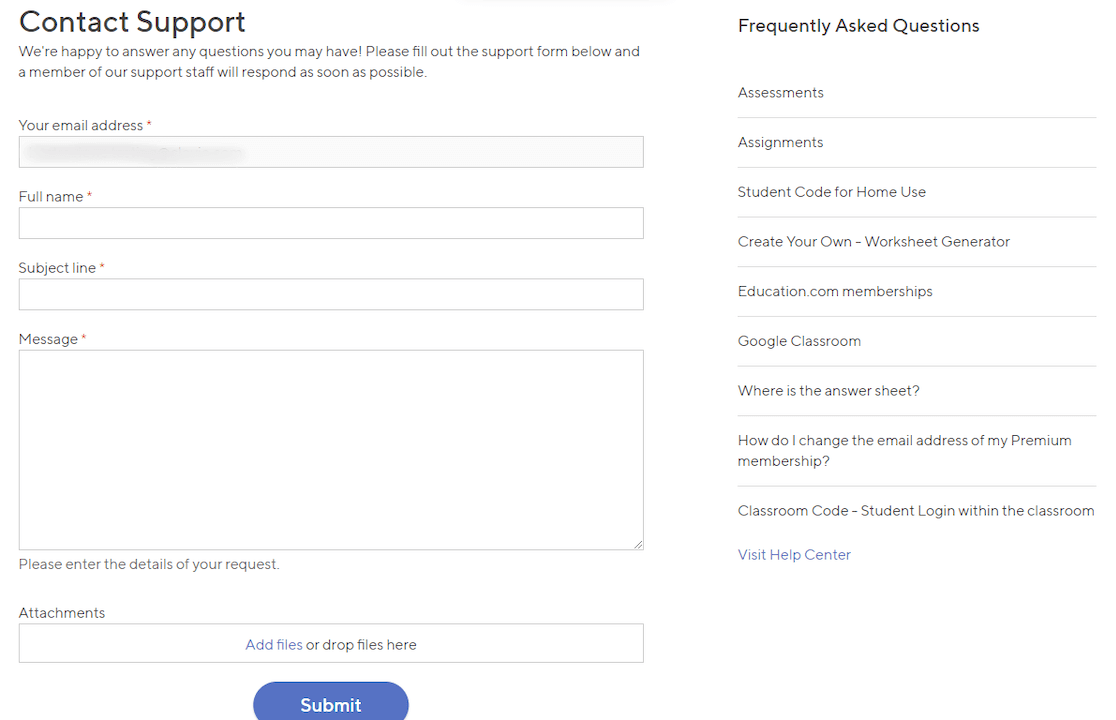1116x720 pixels.
Task: Open the Premium membership email change FAQ
Action: (904, 450)
